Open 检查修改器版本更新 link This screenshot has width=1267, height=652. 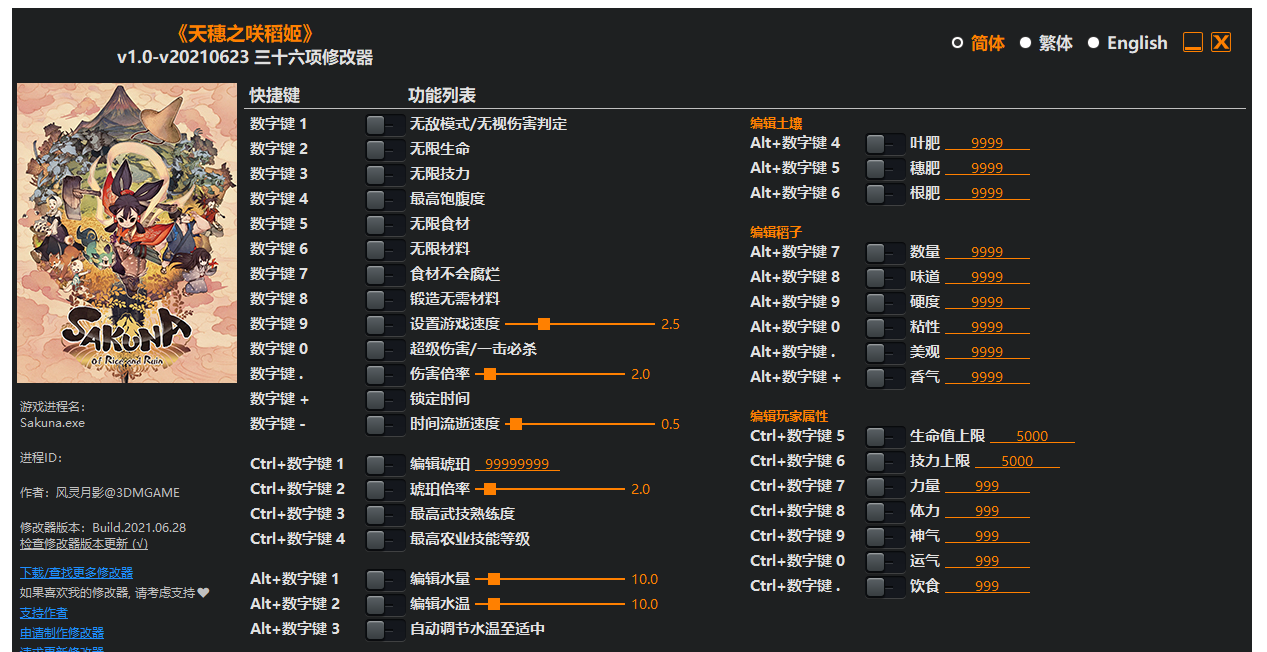coord(84,544)
